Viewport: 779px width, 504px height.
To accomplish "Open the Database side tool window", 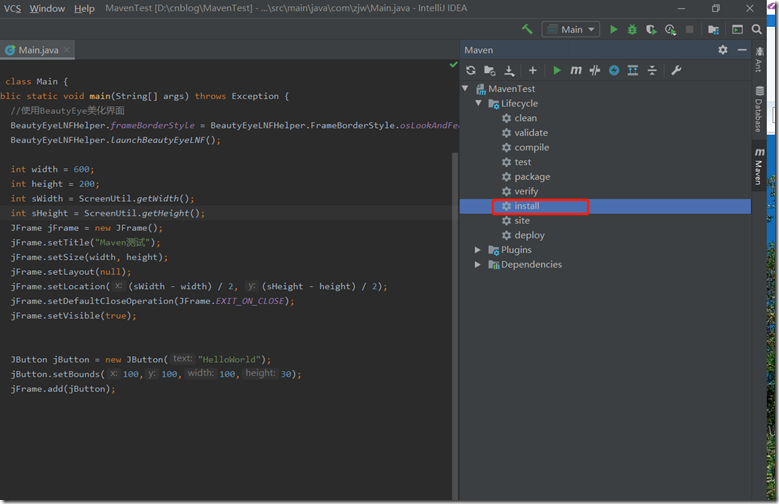I will click(759, 109).
